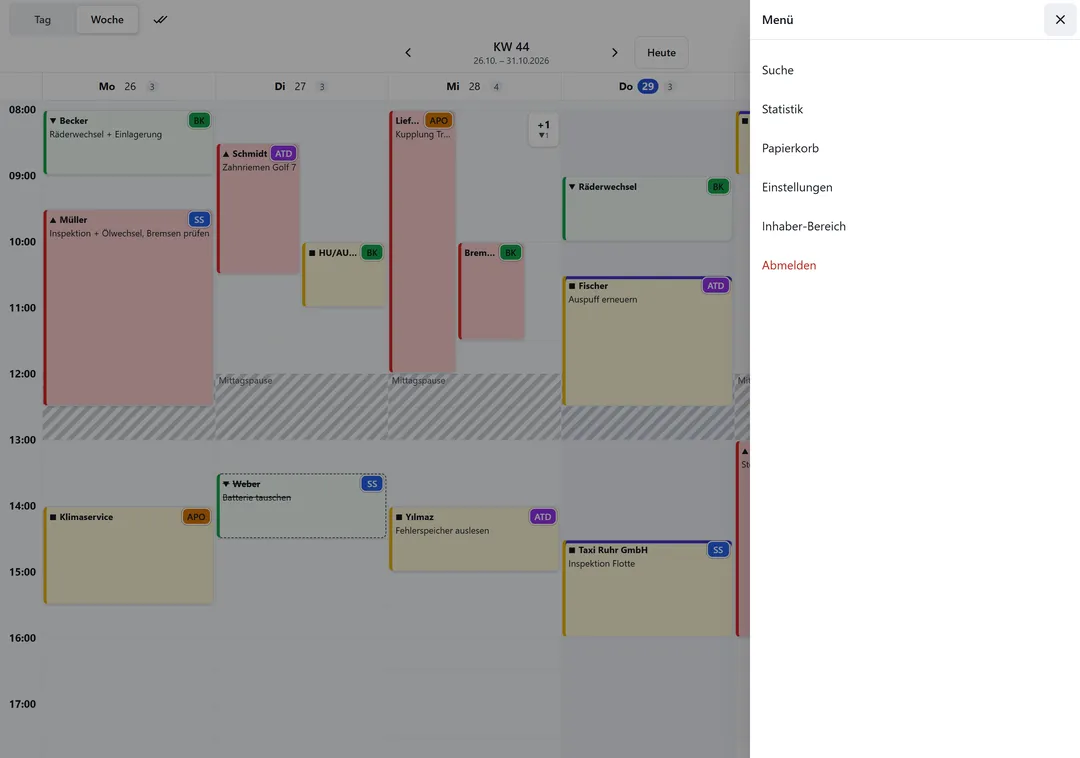Click the BK badge on Räderwechsel appointment
This screenshot has height=758, width=1080.
coord(718,187)
